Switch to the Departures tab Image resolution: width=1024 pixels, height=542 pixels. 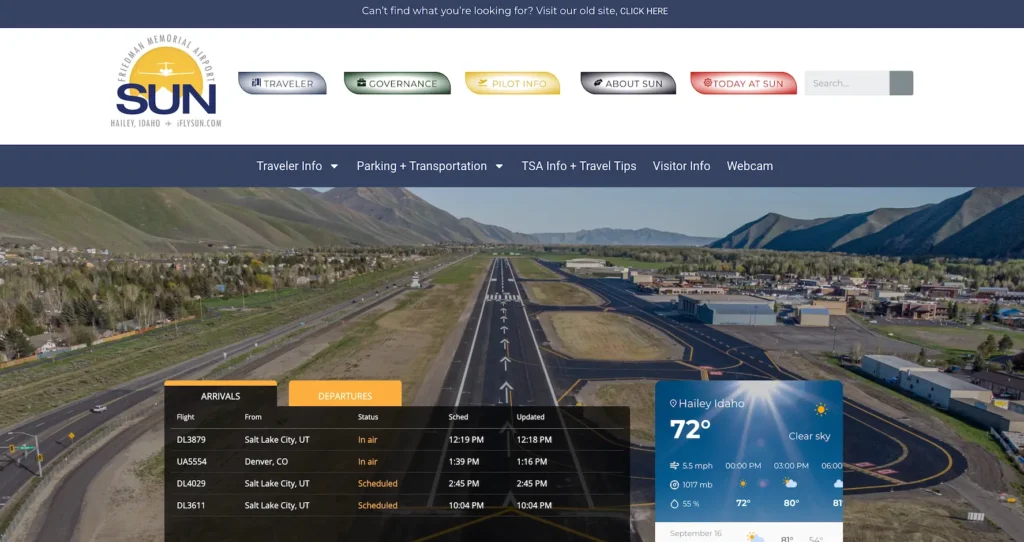pos(345,396)
